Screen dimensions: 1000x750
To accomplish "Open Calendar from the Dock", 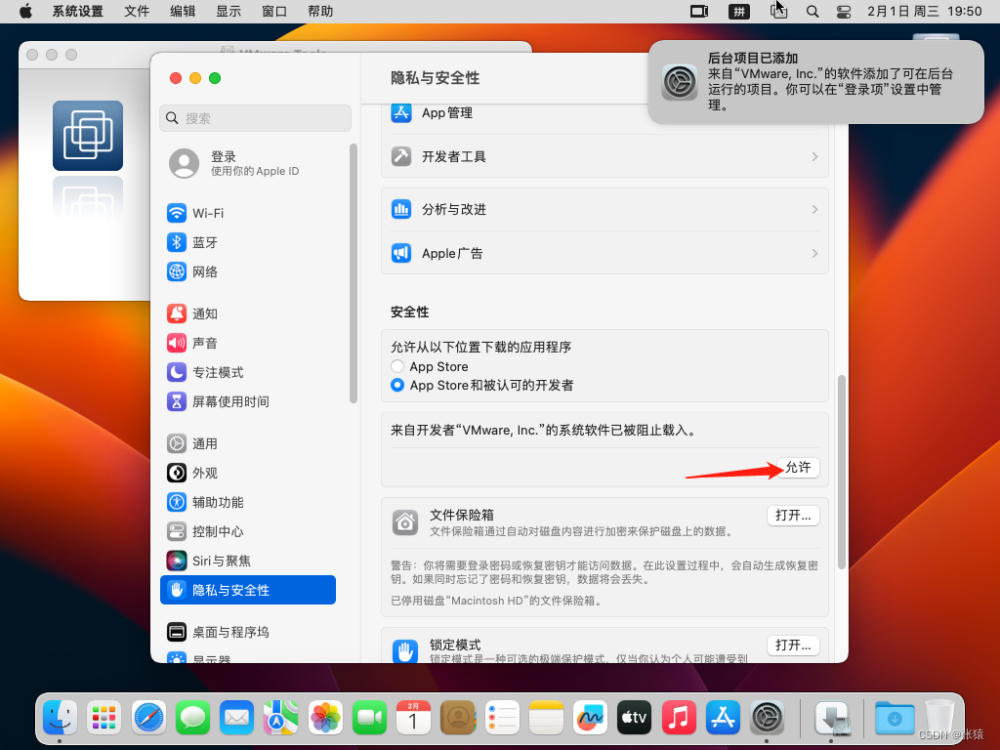I will (413, 717).
